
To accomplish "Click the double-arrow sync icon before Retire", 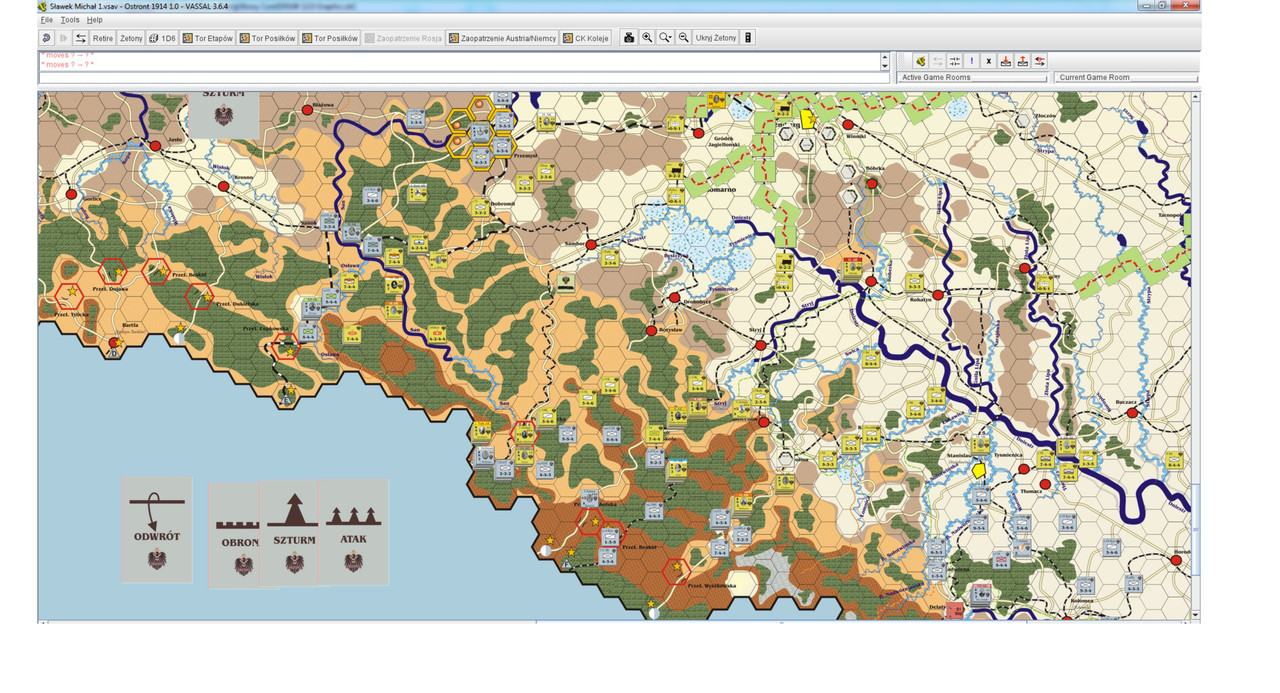I will tap(81, 38).
